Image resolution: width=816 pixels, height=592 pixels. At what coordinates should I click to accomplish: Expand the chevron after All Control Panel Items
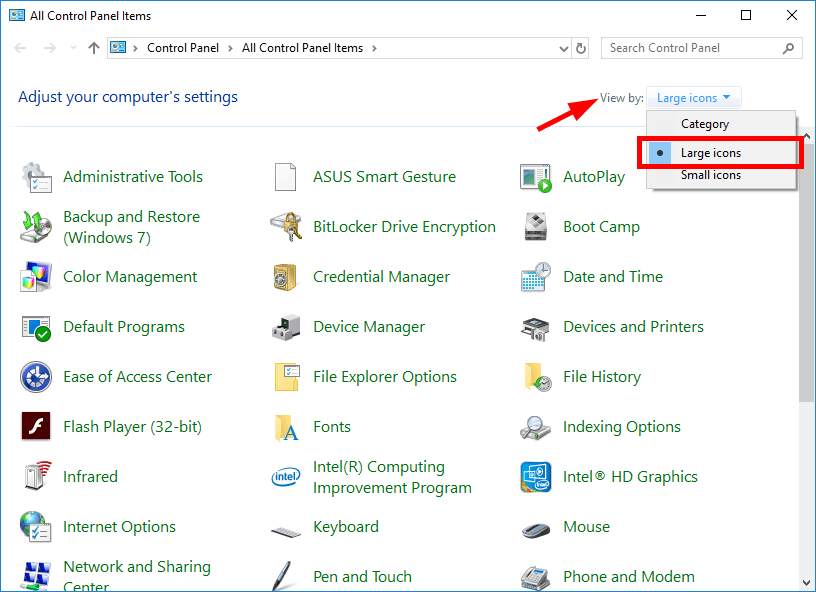tap(374, 48)
